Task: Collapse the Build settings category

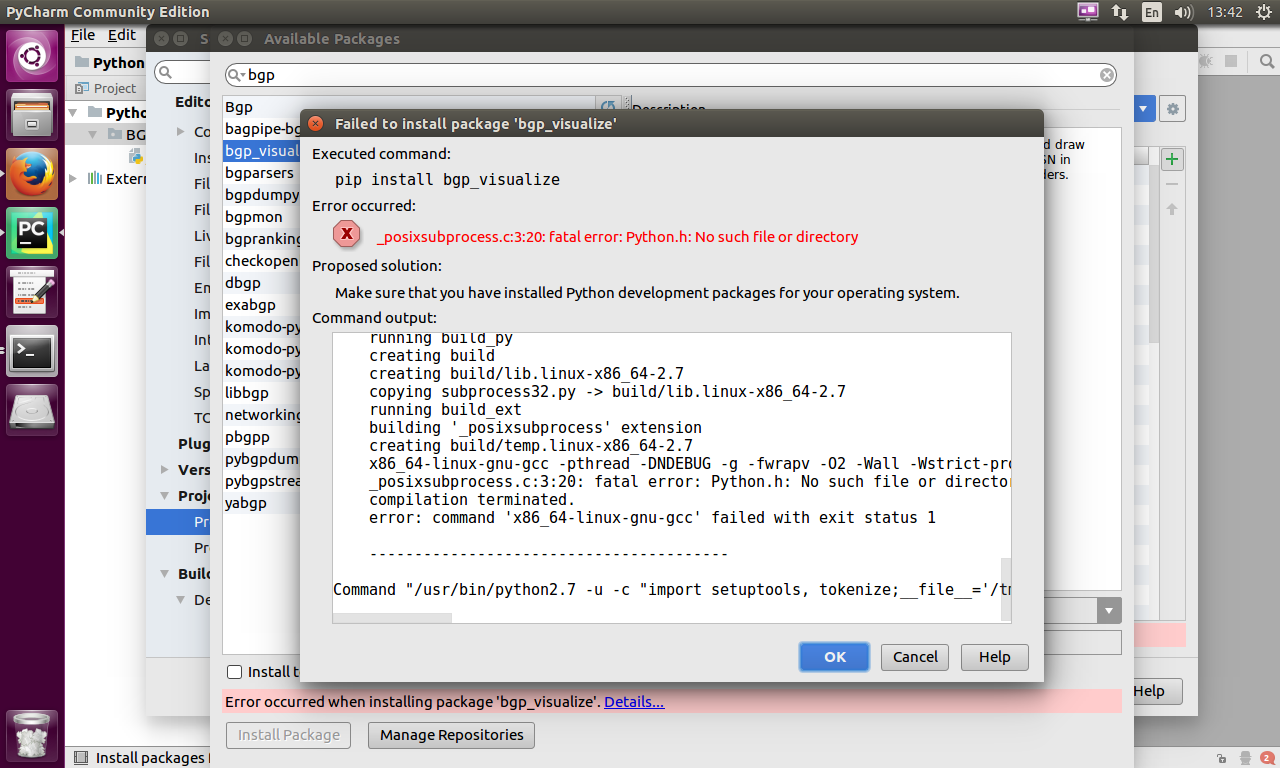Action: coord(165,573)
